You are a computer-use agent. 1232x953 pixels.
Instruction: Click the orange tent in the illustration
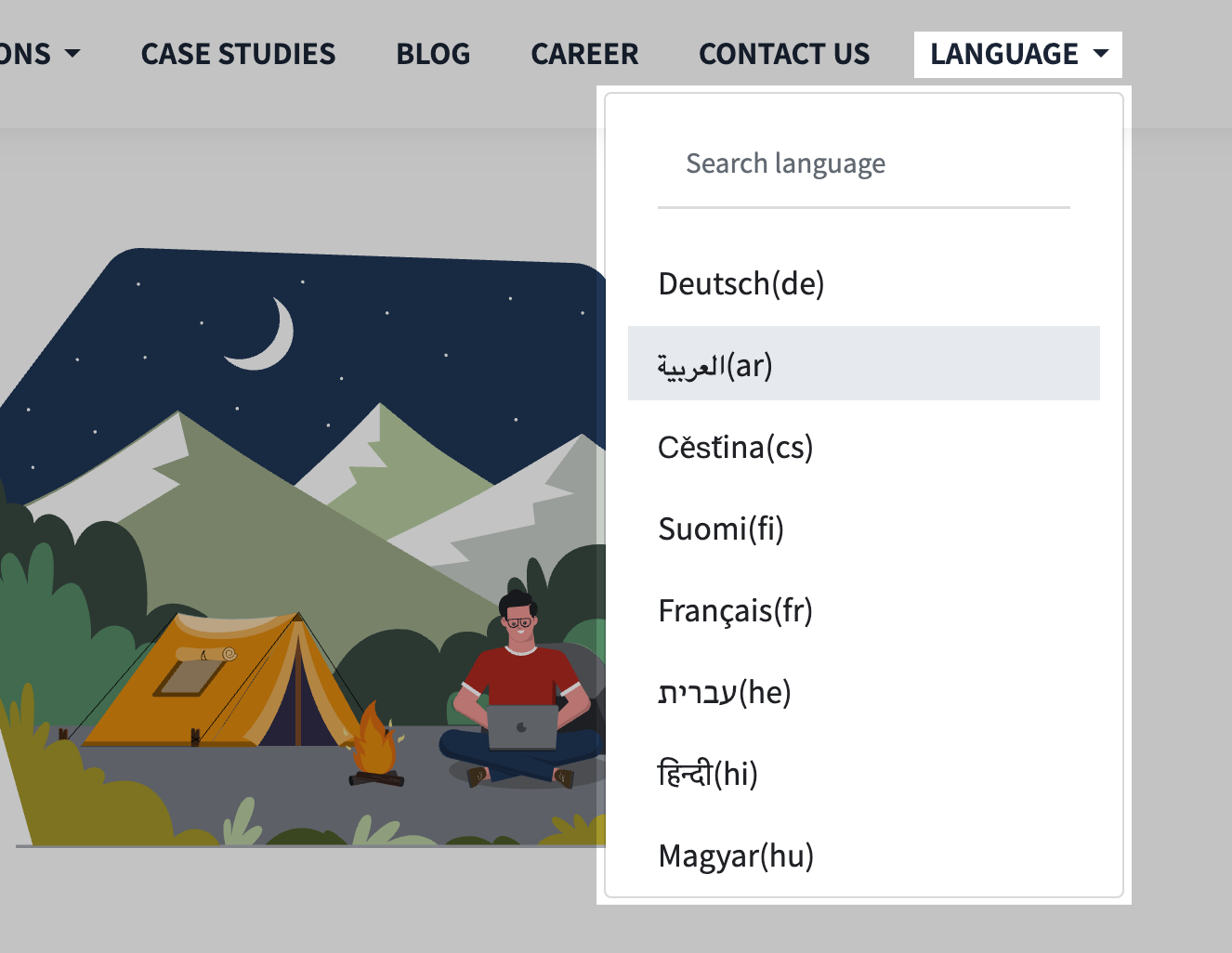point(232,683)
